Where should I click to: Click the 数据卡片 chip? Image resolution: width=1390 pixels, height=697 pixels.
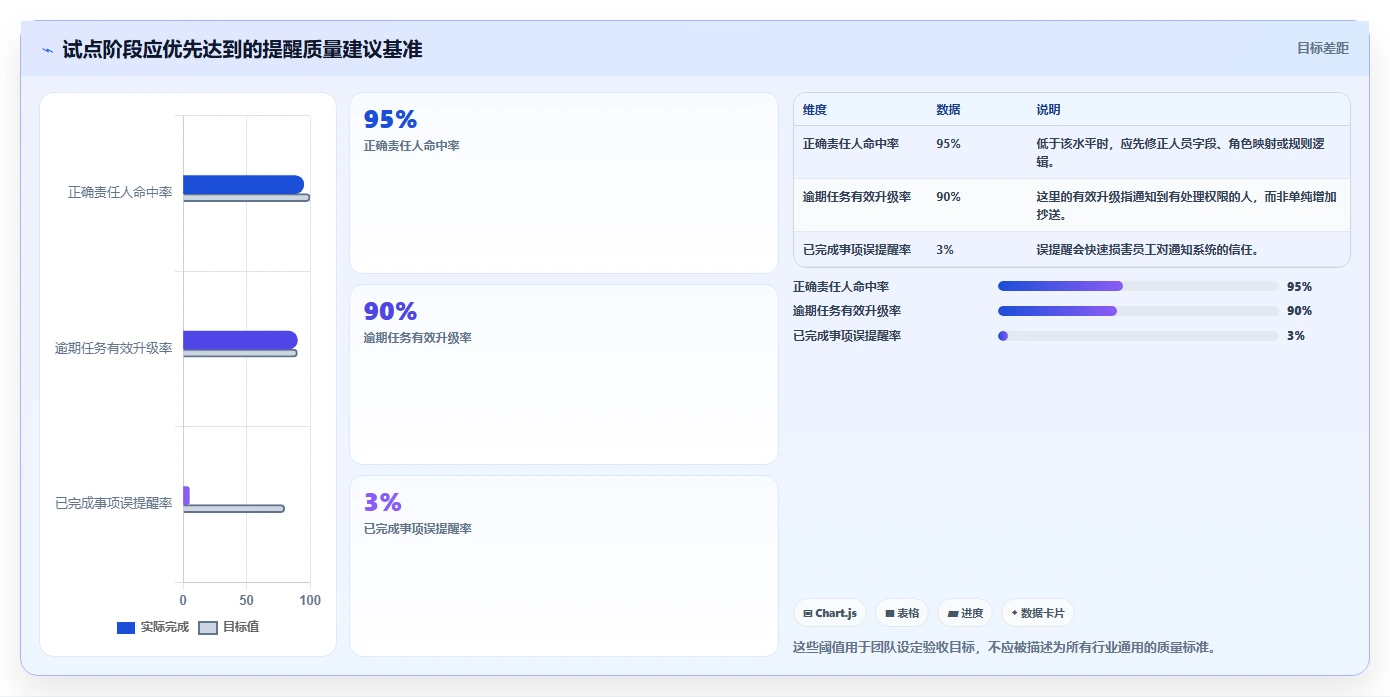point(1038,613)
